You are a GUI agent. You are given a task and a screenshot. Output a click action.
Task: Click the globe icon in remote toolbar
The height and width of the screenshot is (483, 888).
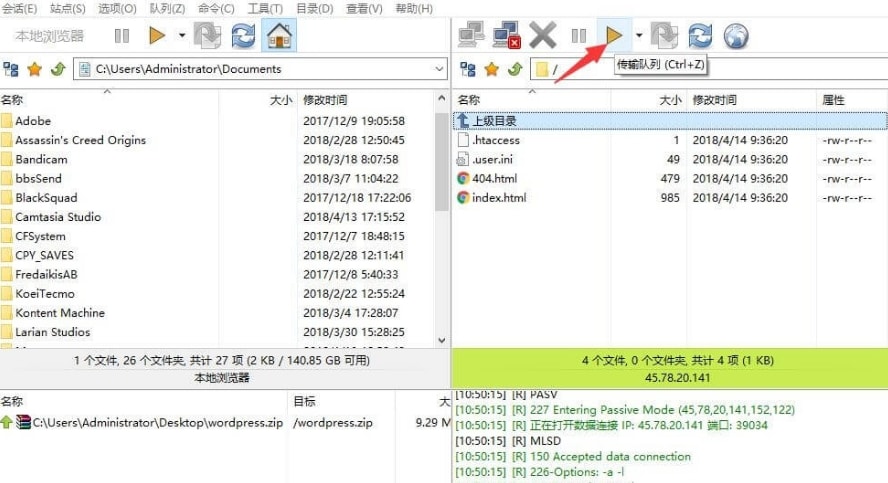[x=736, y=37]
